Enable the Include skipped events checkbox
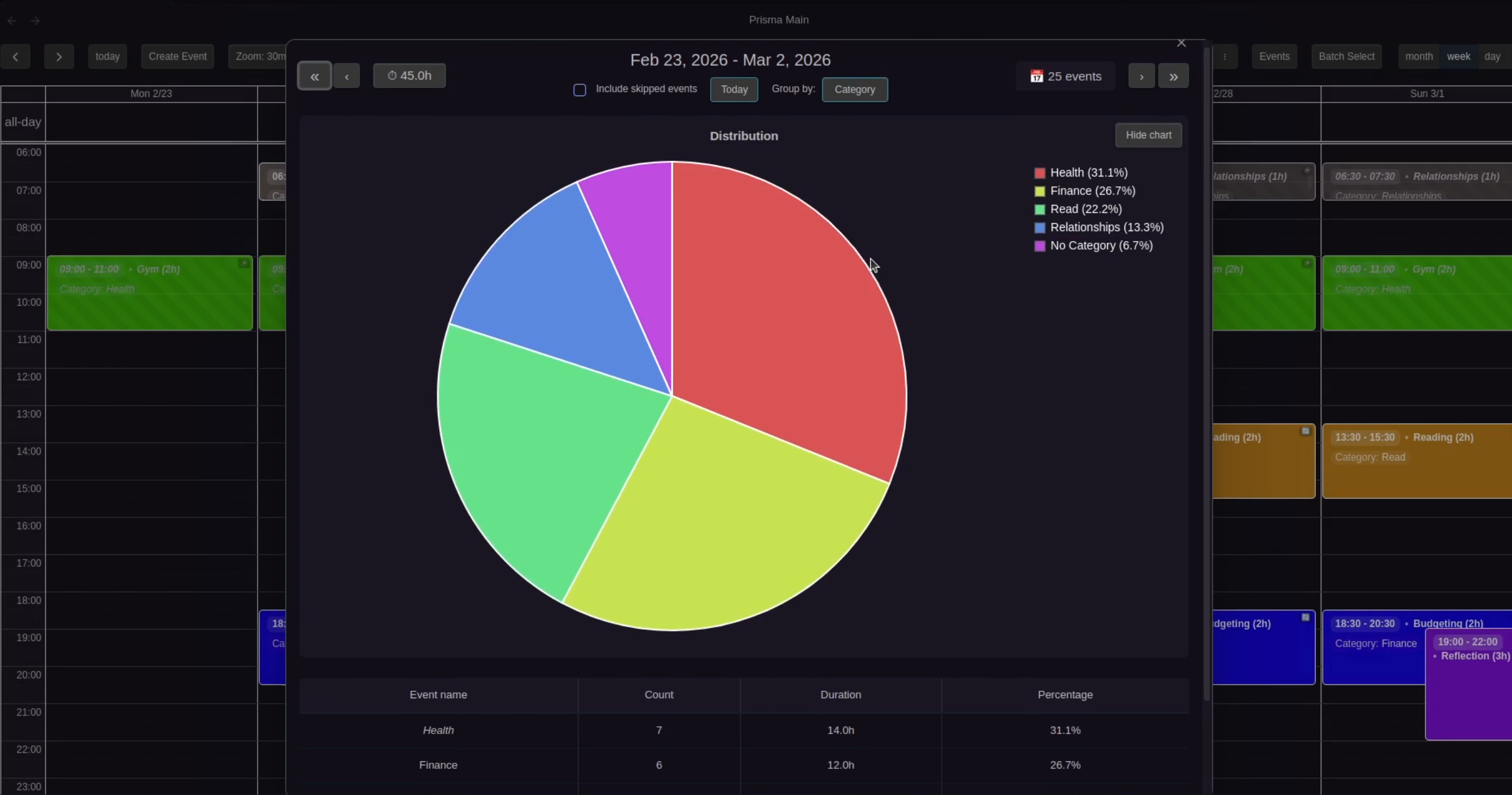 (579, 89)
